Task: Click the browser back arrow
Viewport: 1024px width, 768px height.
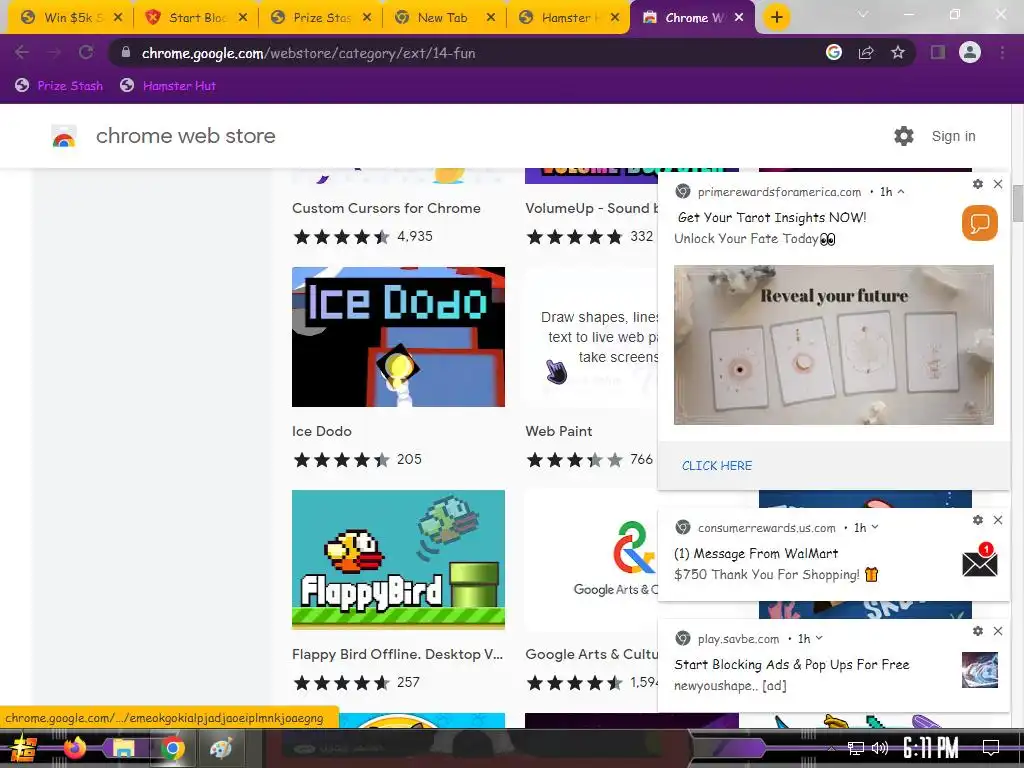Action: [x=22, y=52]
